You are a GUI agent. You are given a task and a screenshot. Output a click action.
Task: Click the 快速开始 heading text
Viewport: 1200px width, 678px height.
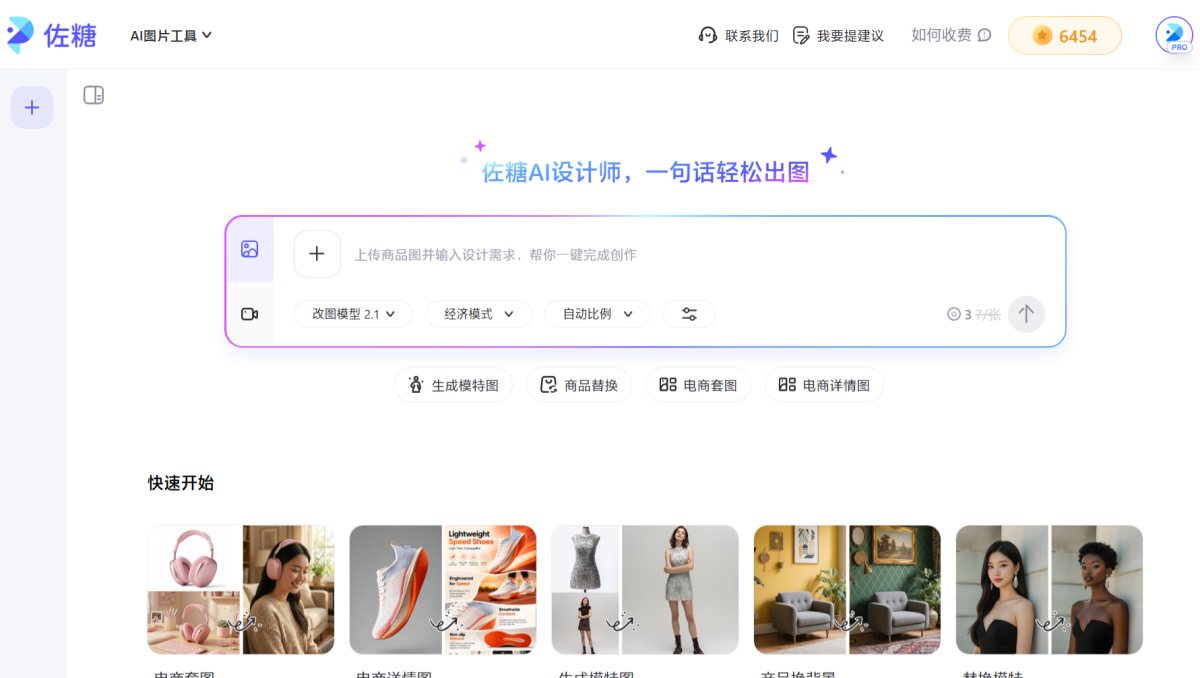click(181, 483)
